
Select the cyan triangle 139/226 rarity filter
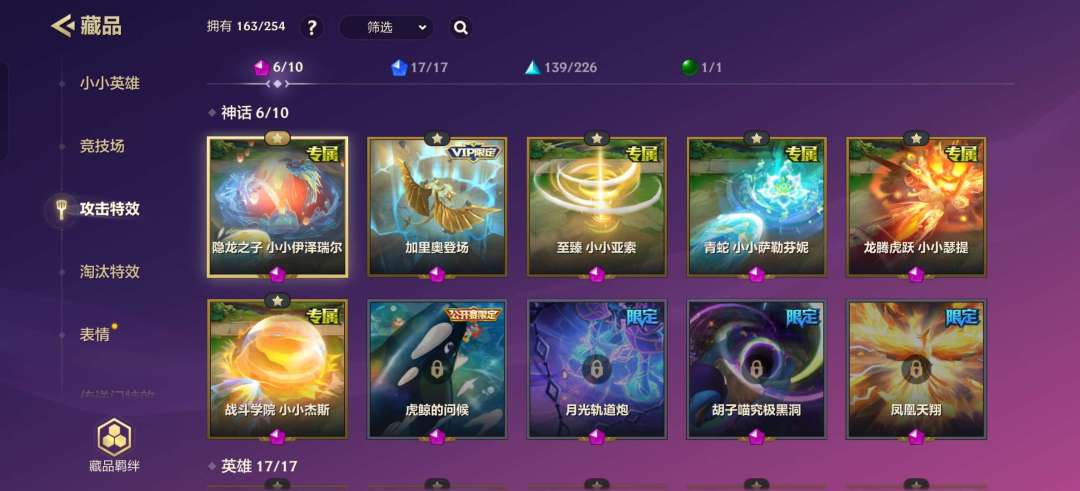[560, 67]
